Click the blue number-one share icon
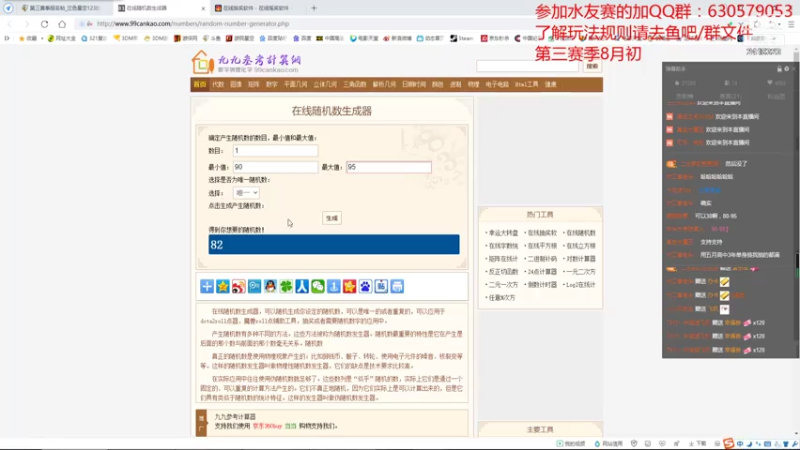 pos(333,286)
